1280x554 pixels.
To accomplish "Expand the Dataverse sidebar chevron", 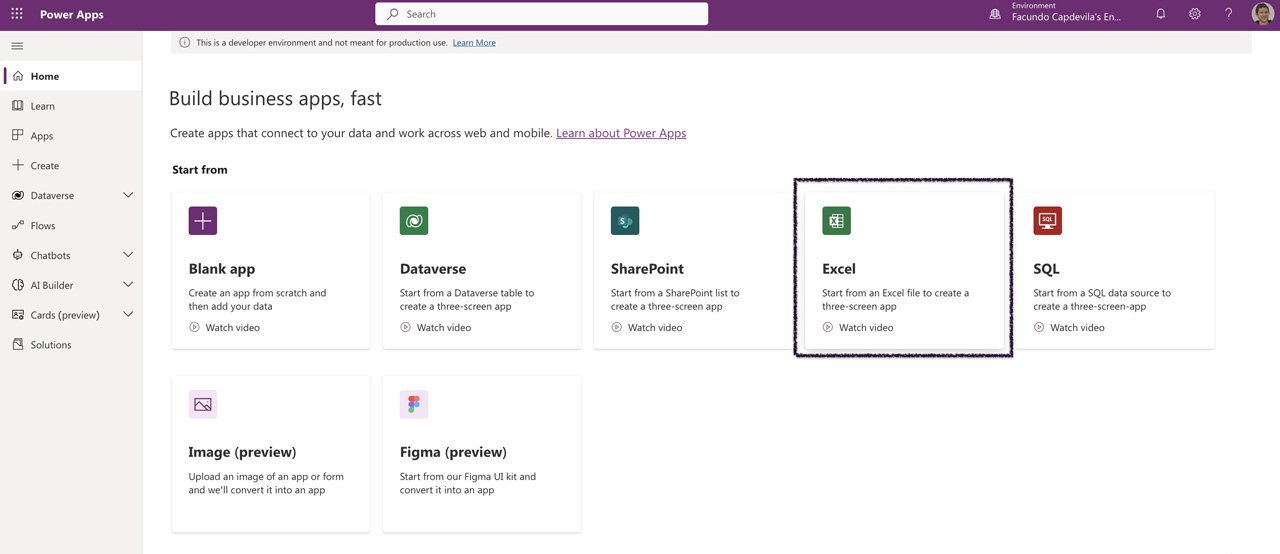I will pyautogui.click(x=128, y=195).
